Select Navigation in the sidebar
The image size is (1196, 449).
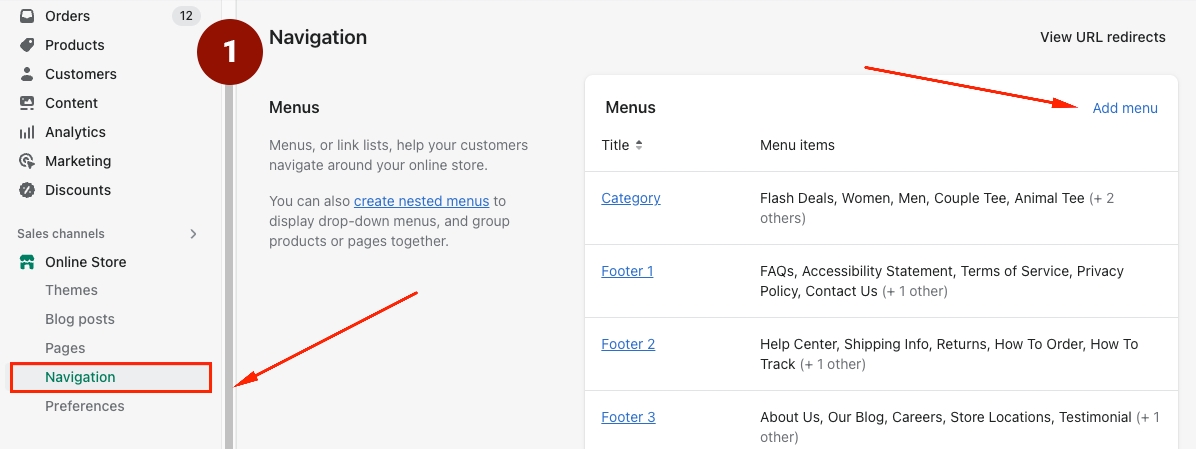pos(80,377)
